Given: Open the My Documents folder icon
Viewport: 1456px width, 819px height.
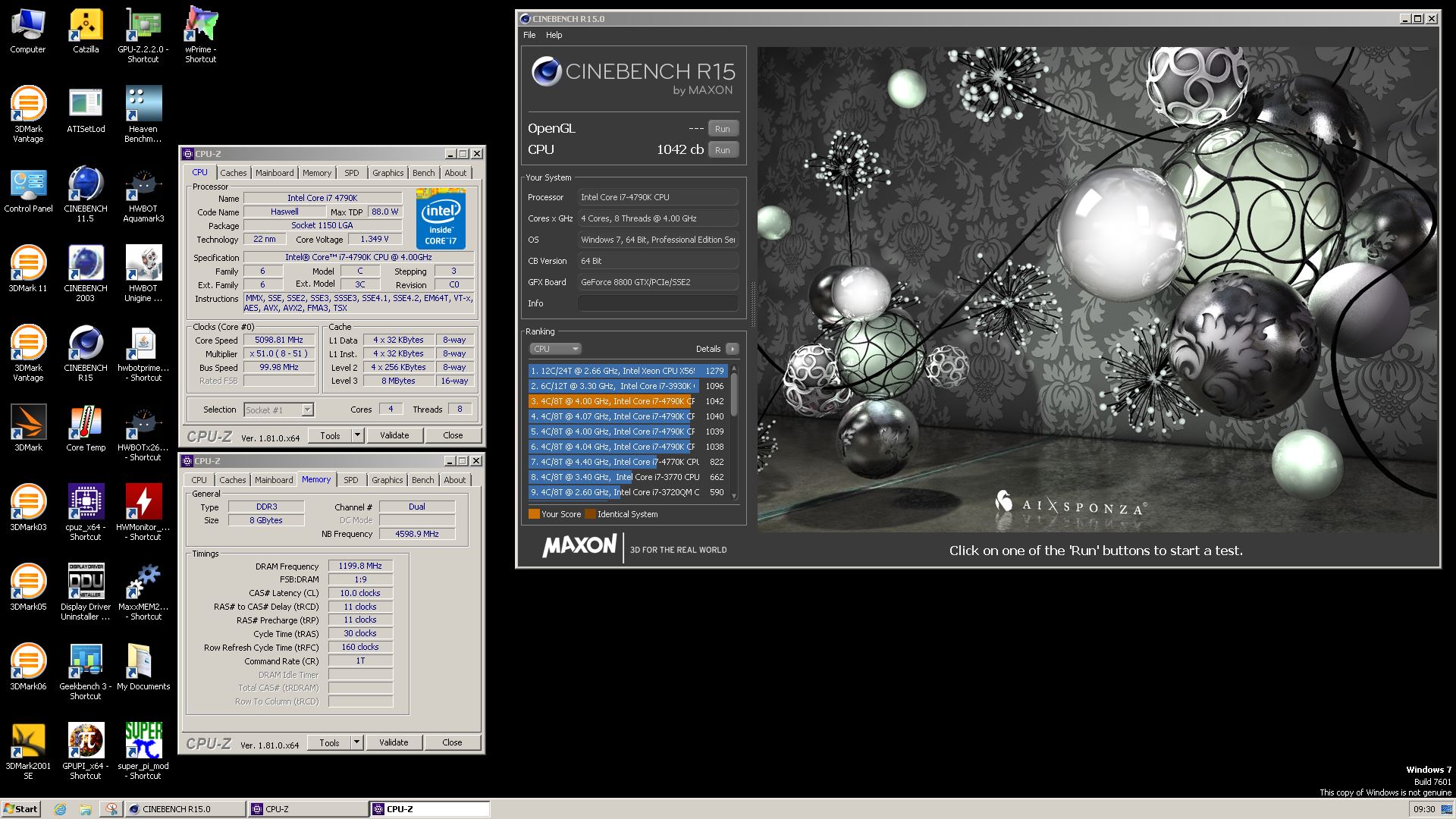Looking at the screenshot, I should tap(143, 667).
